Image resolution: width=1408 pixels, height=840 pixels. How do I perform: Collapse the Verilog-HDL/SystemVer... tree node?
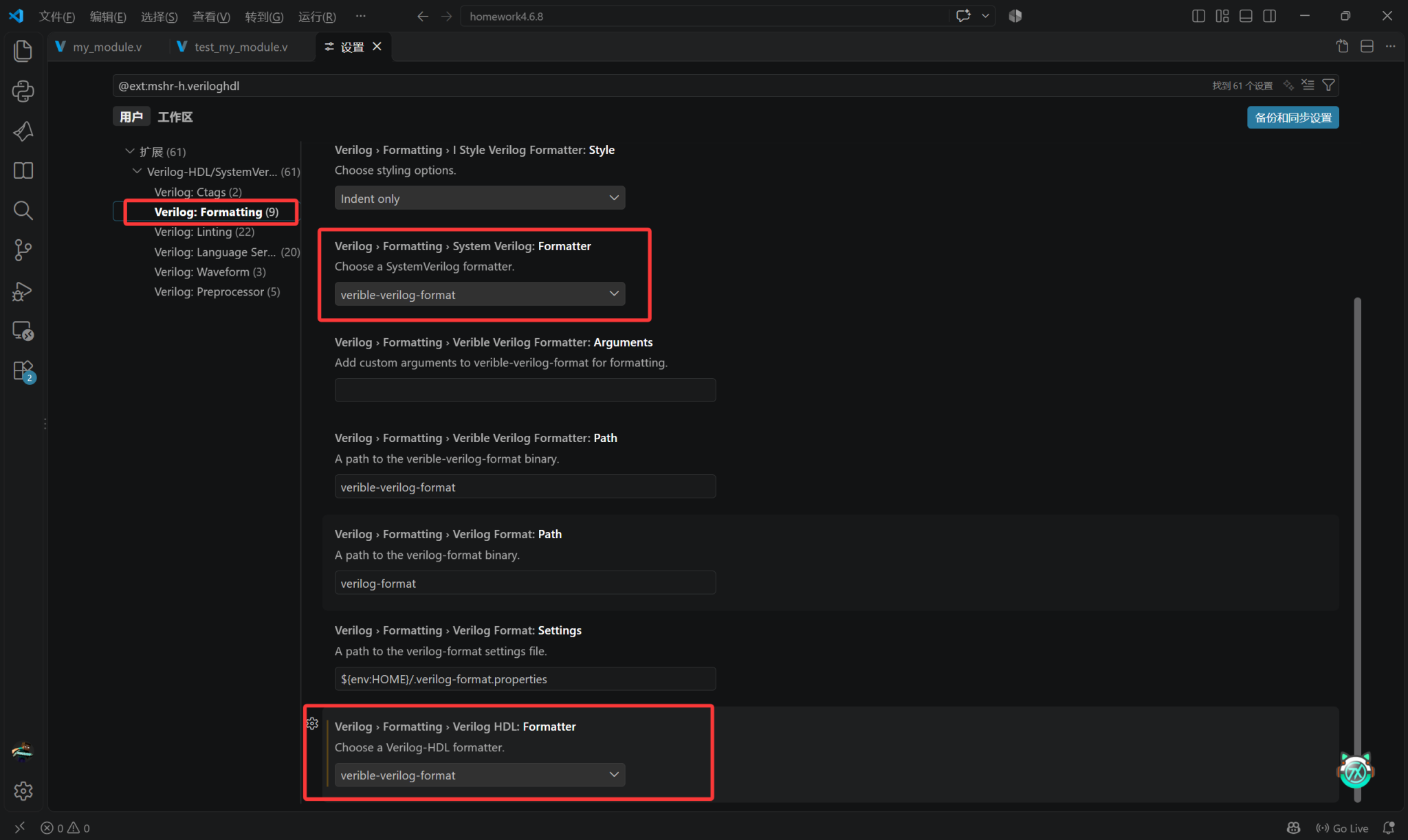pyautogui.click(x=137, y=171)
